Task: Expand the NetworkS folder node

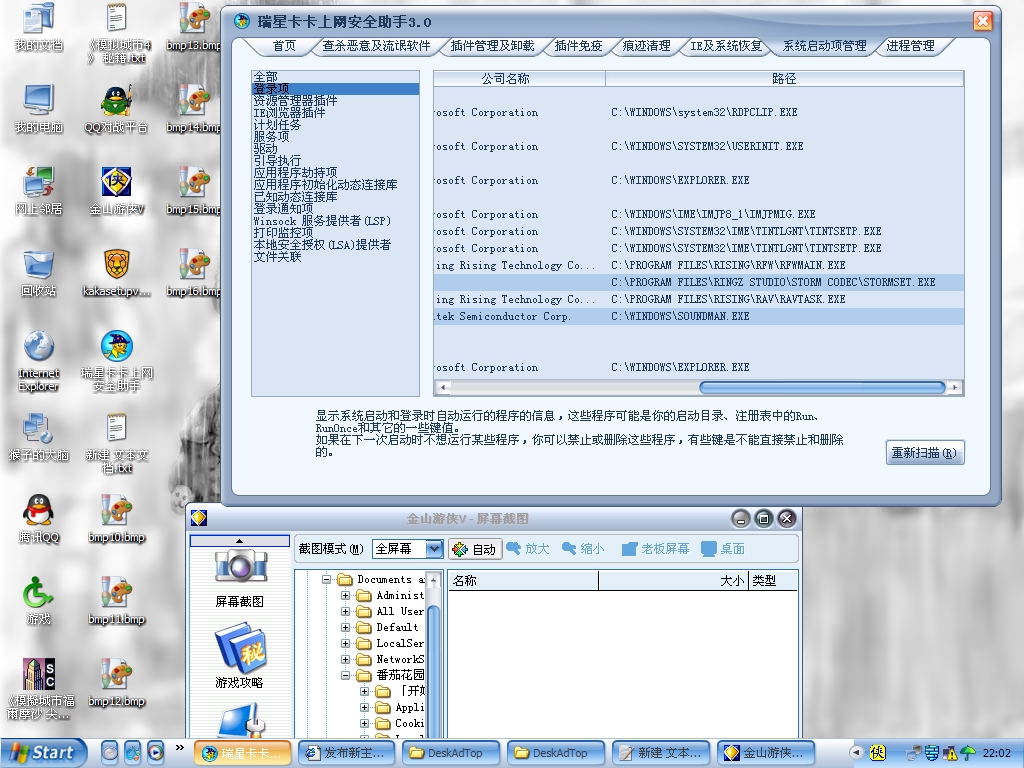Action: click(345, 660)
